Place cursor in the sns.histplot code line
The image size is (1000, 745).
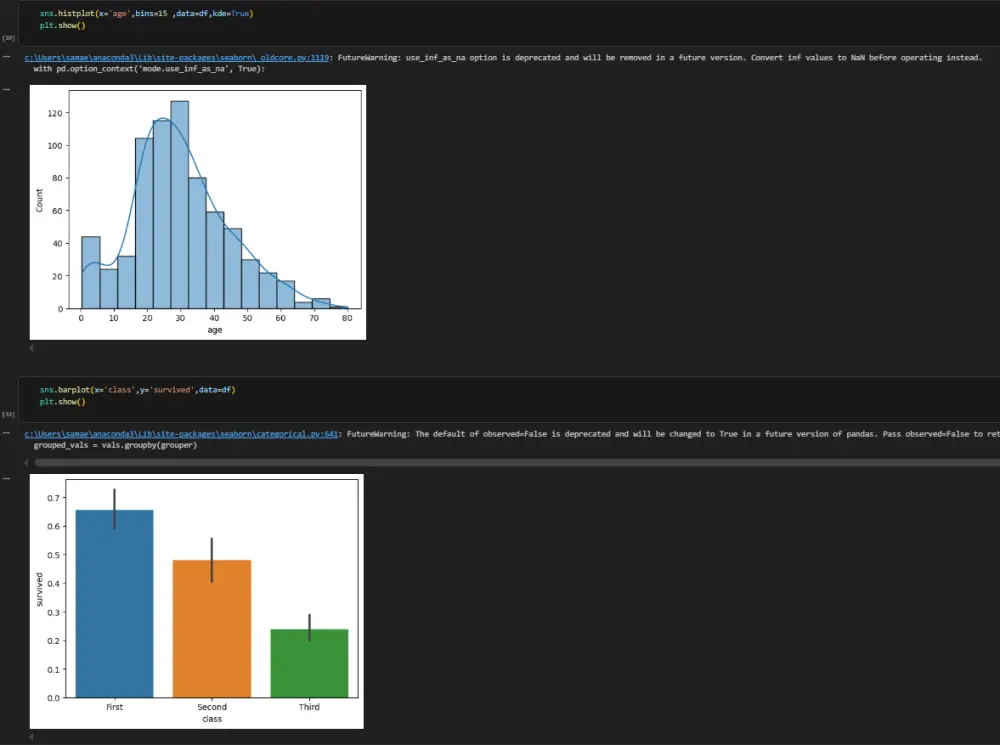(146, 13)
